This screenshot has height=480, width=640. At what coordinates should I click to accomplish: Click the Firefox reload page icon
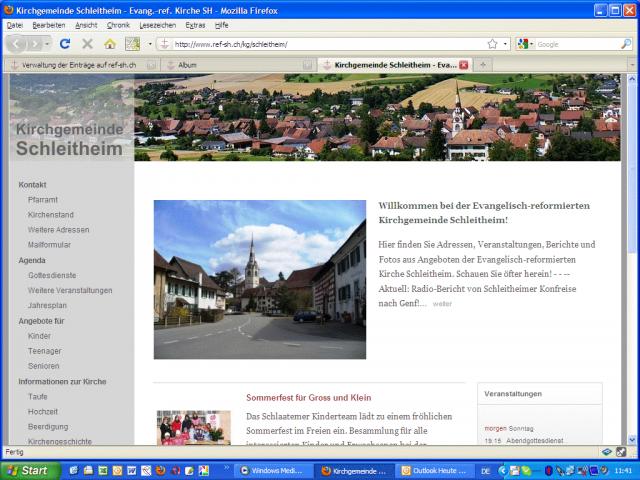point(65,44)
